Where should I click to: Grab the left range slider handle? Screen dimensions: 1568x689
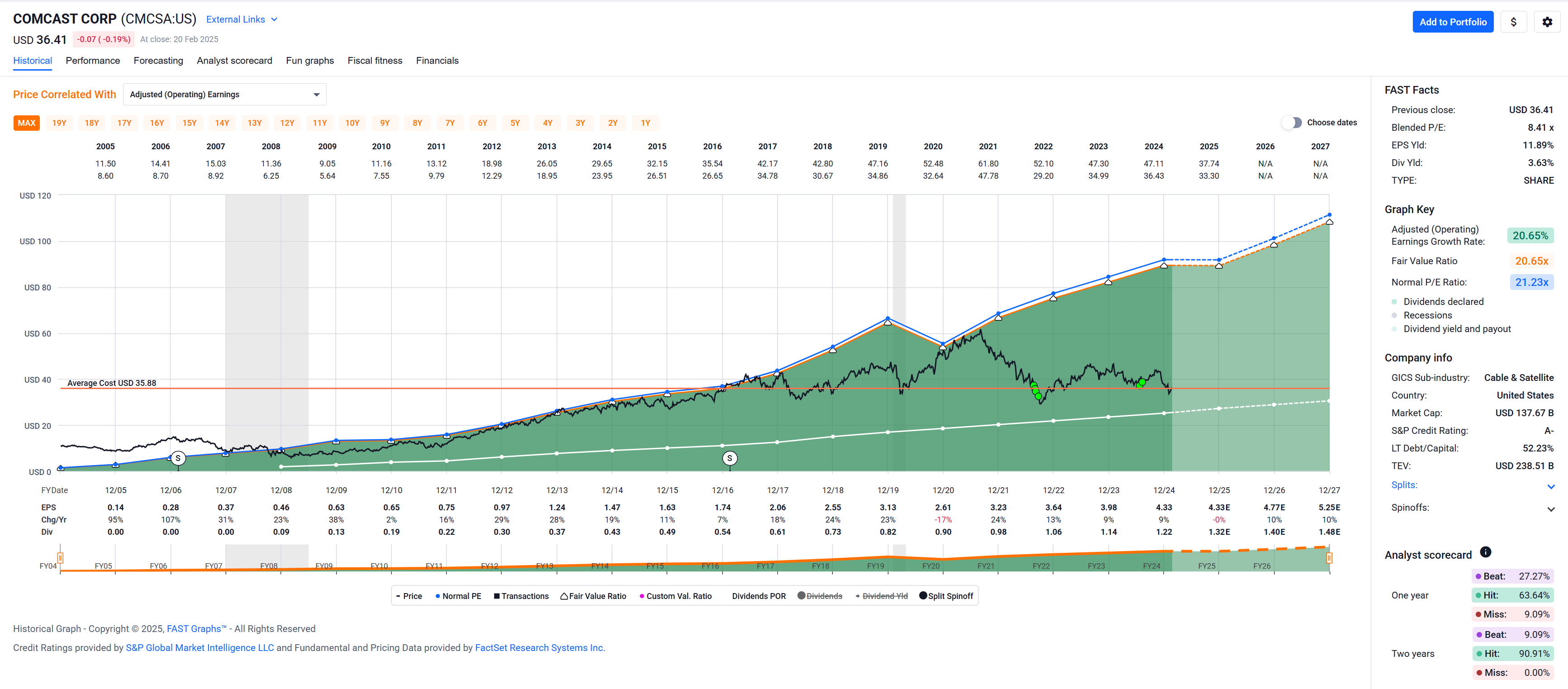[x=60, y=557]
